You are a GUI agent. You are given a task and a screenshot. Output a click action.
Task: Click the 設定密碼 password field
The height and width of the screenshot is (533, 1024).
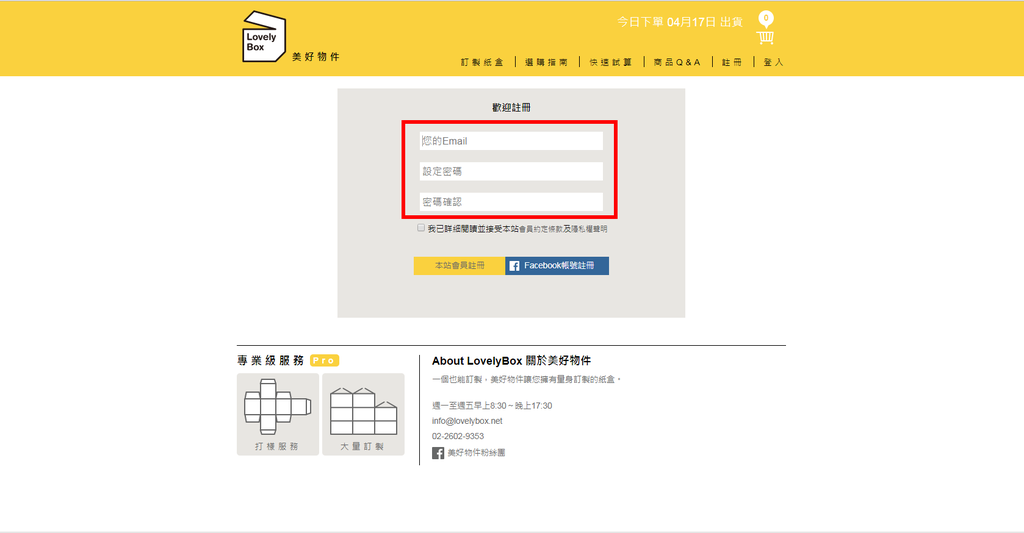[x=511, y=171]
